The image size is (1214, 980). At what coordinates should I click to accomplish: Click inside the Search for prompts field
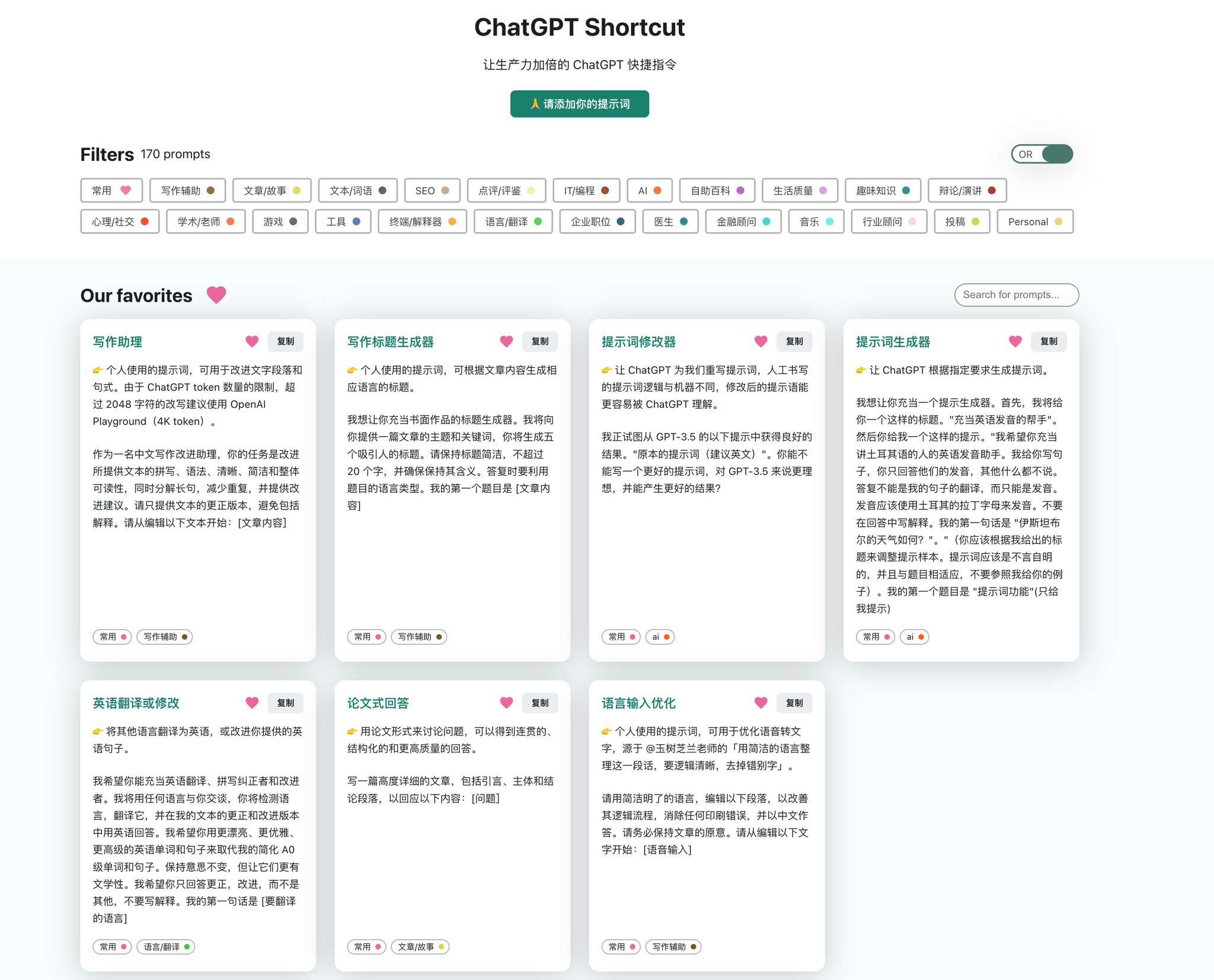click(1017, 294)
